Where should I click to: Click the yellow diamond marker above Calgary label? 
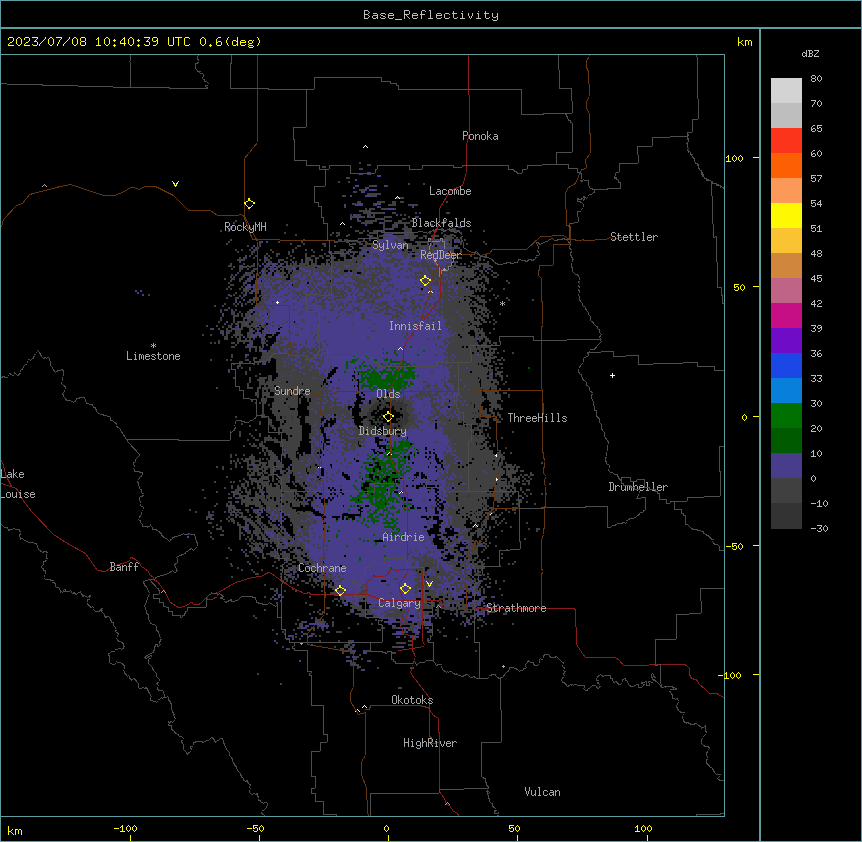click(405, 589)
